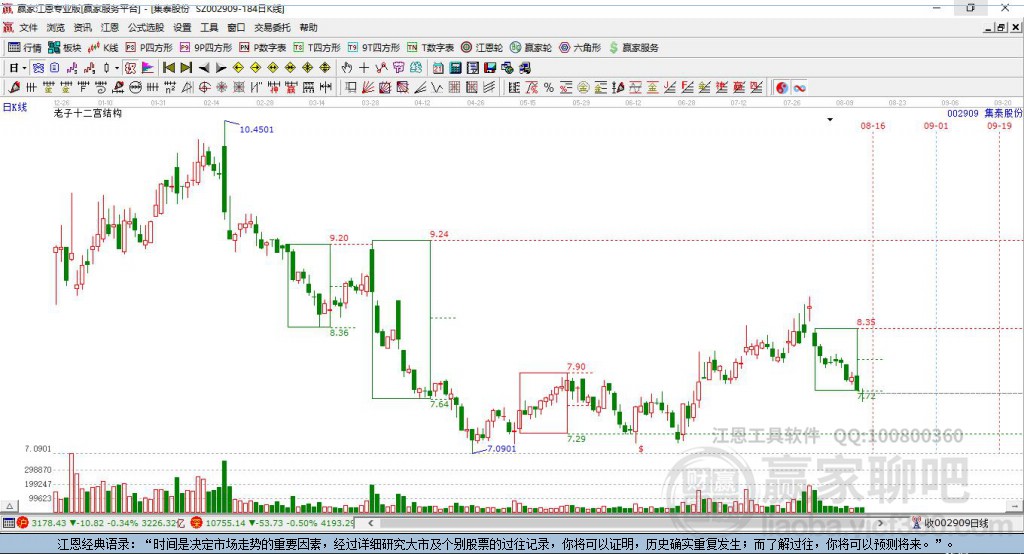
Task: Open the candlestick type dropdown arrow
Action: tap(116, 68)
